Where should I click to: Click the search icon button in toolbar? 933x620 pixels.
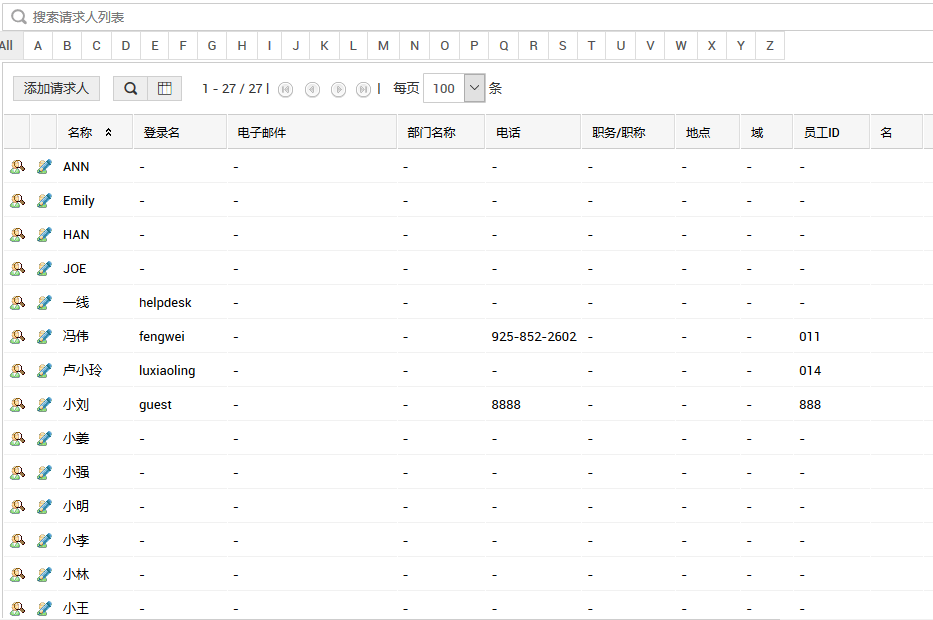pyautogui.click(x=130, y=89)
